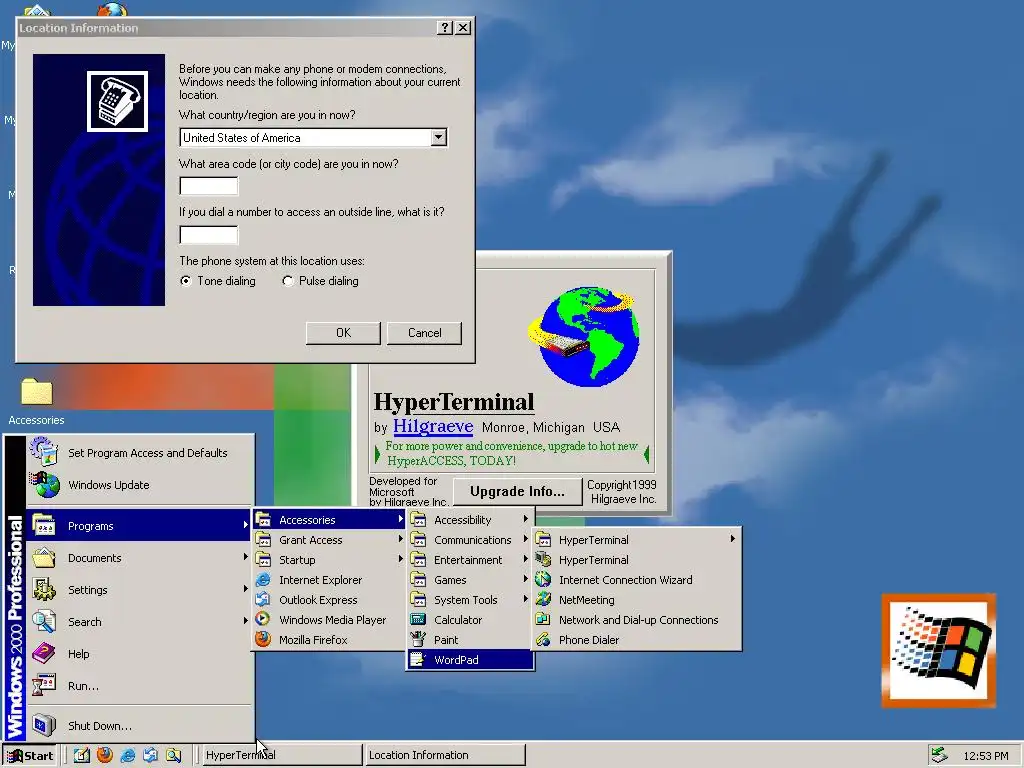Viewport: 1024px width, 768px height.
Task: Choose Run... from the Start menu
Action: [140, 685]
